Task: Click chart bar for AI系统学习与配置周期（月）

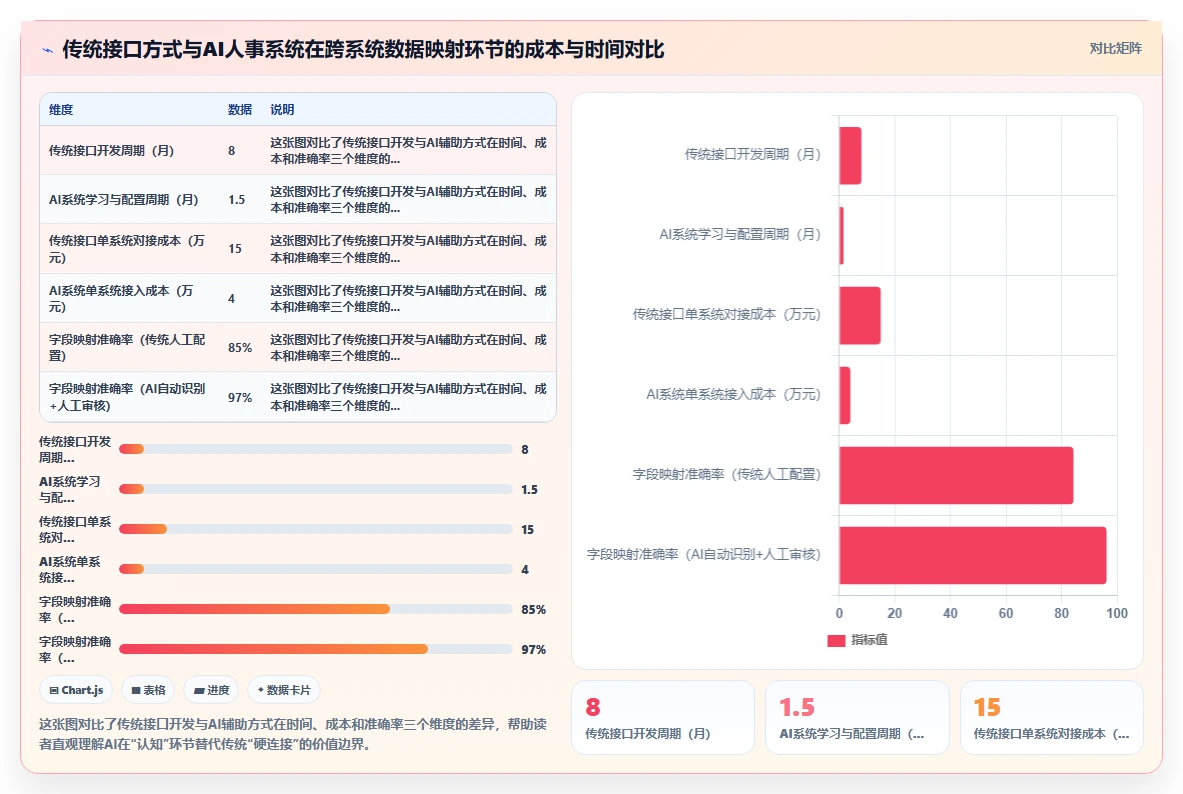Action: (841, 235)
